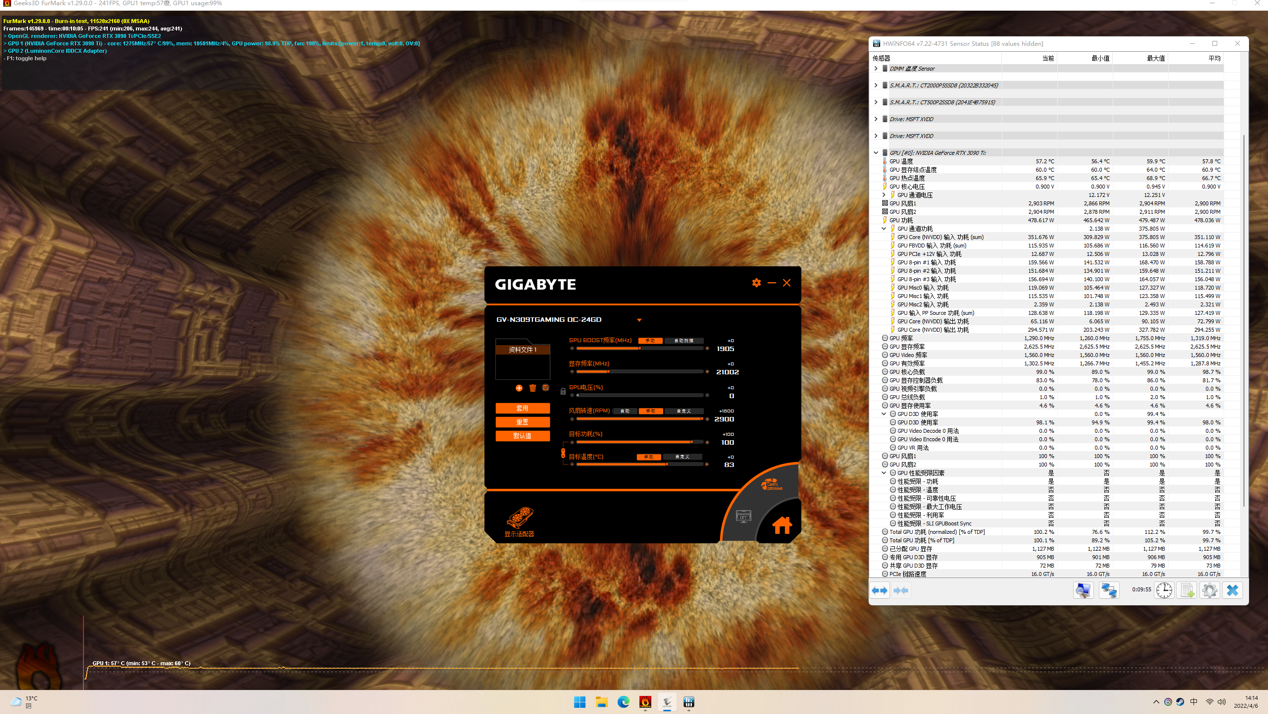
Task: Open Gigabyte settings gear icon
Action: tap(756, 283)
